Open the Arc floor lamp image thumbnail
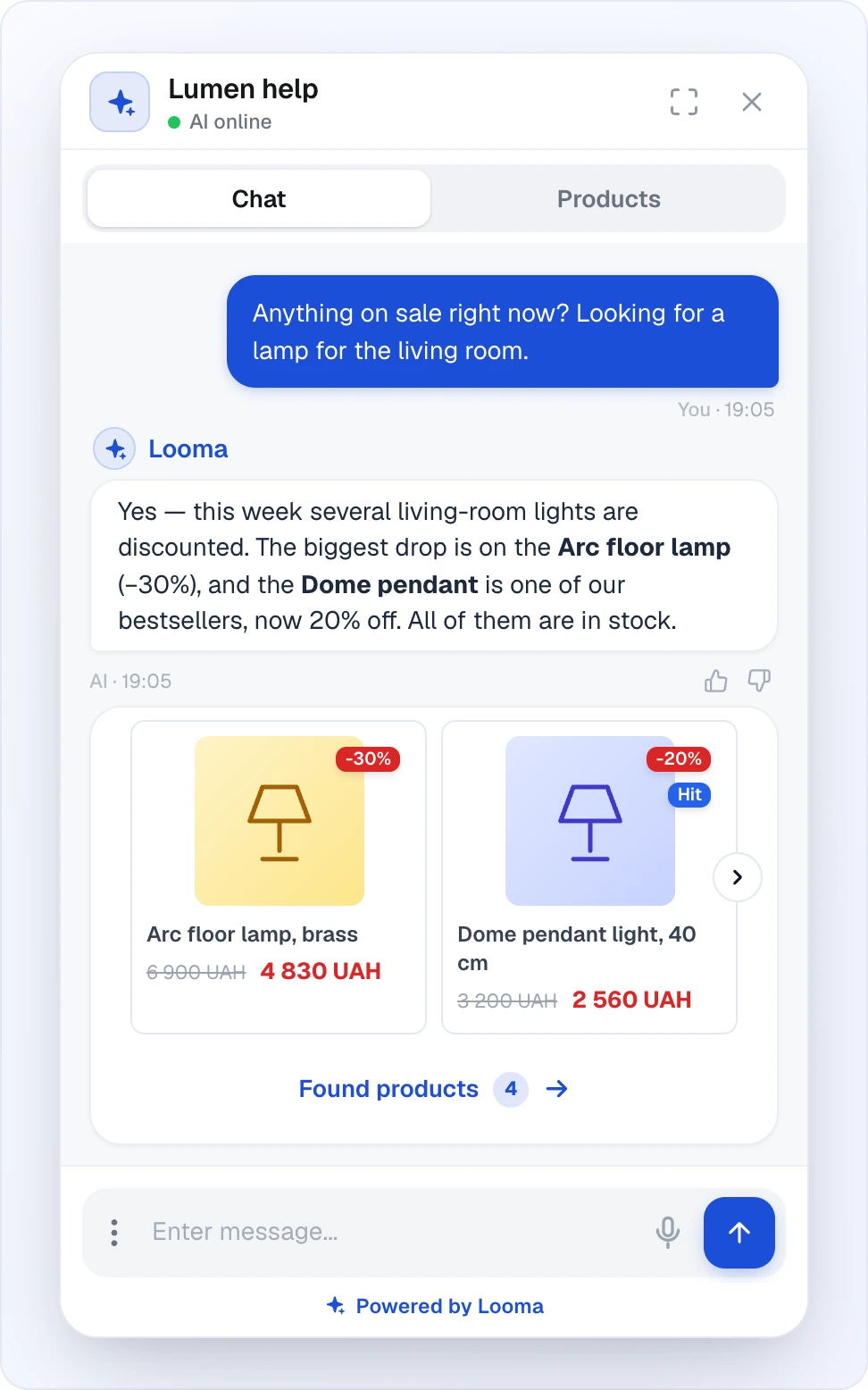This screenshot has width=868, height=1390. point(280,821)
